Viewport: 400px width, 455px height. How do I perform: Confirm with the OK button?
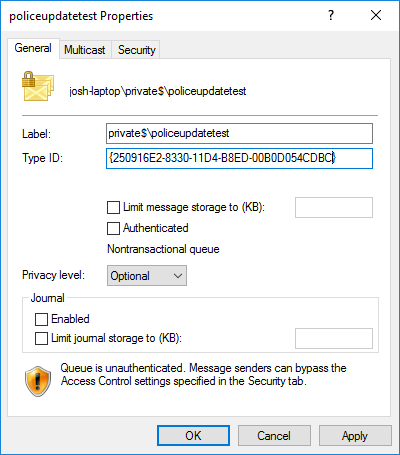[193, 436]
